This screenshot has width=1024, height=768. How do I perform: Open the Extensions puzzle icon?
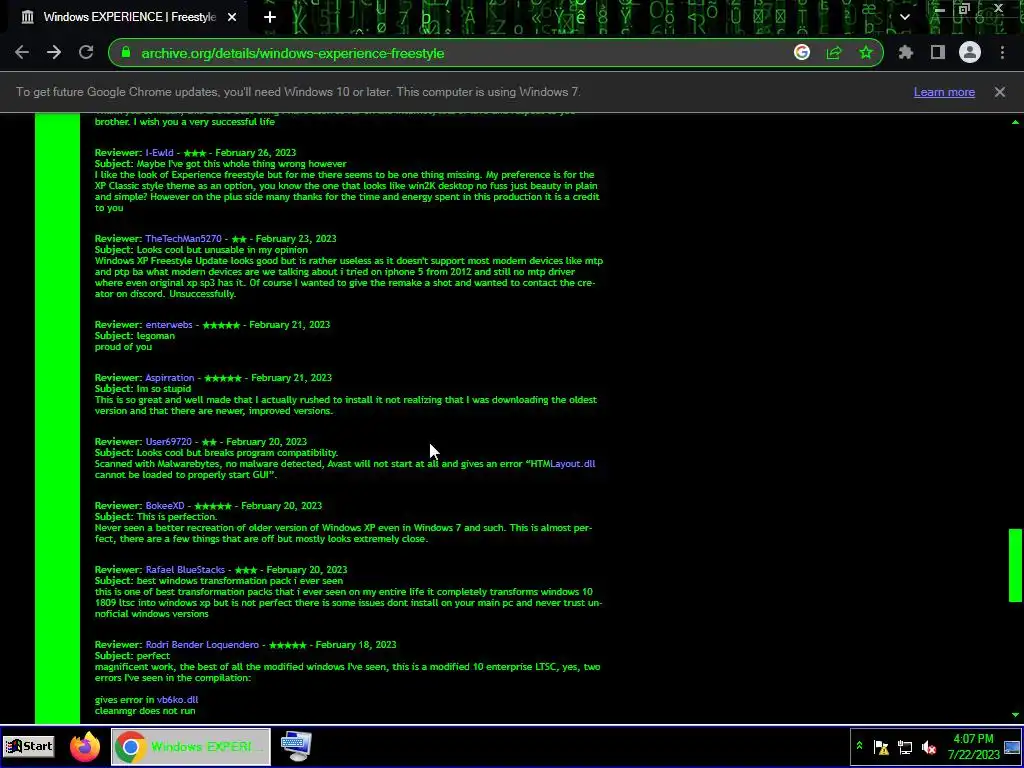click(x=906, y=53)
